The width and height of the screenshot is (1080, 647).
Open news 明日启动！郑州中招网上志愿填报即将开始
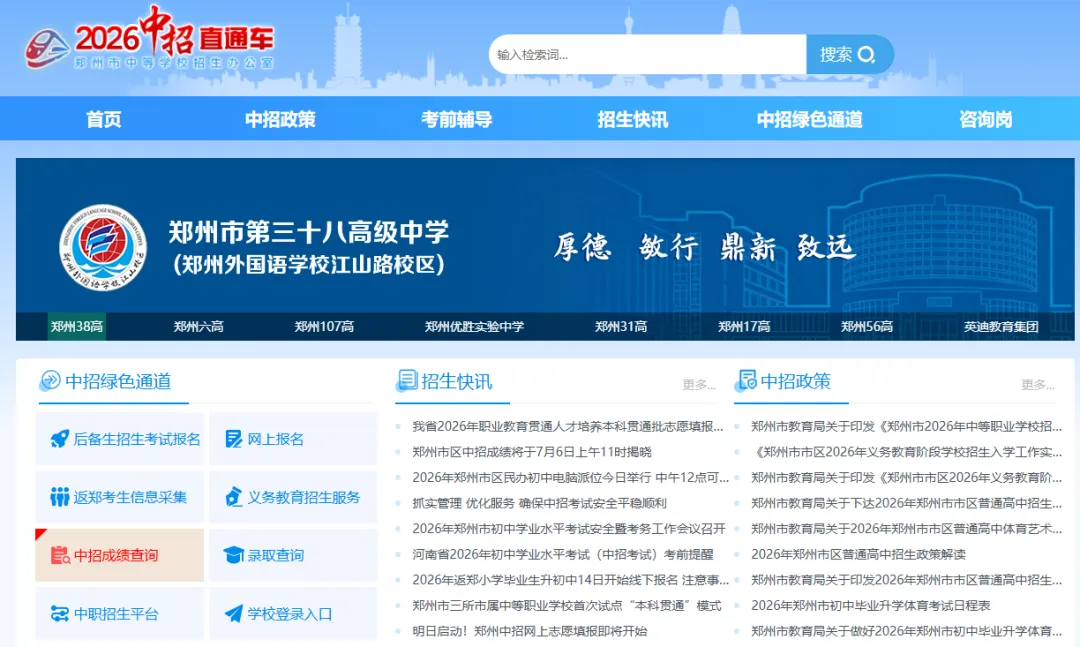530,631
